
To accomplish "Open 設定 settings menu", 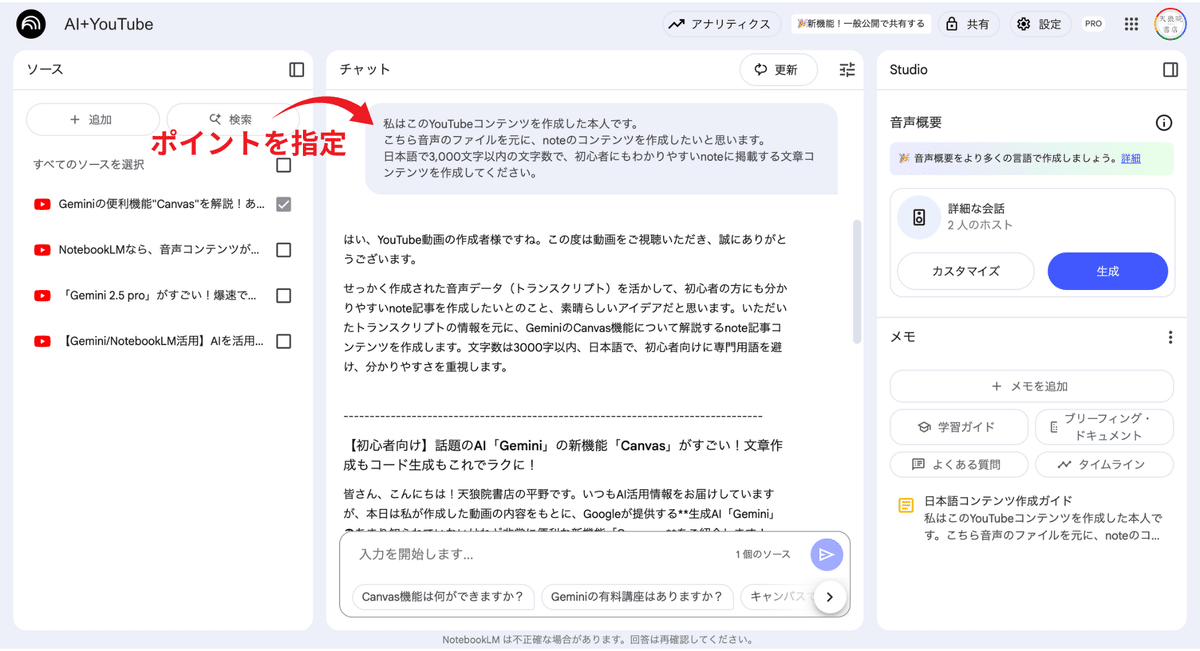I will [x=1039, y=24].
